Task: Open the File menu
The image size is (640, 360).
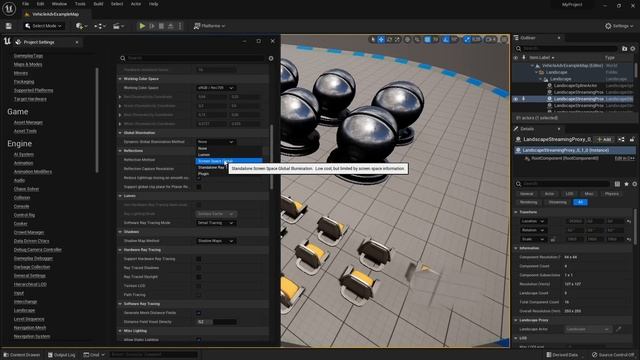Action: coord(25,4)
